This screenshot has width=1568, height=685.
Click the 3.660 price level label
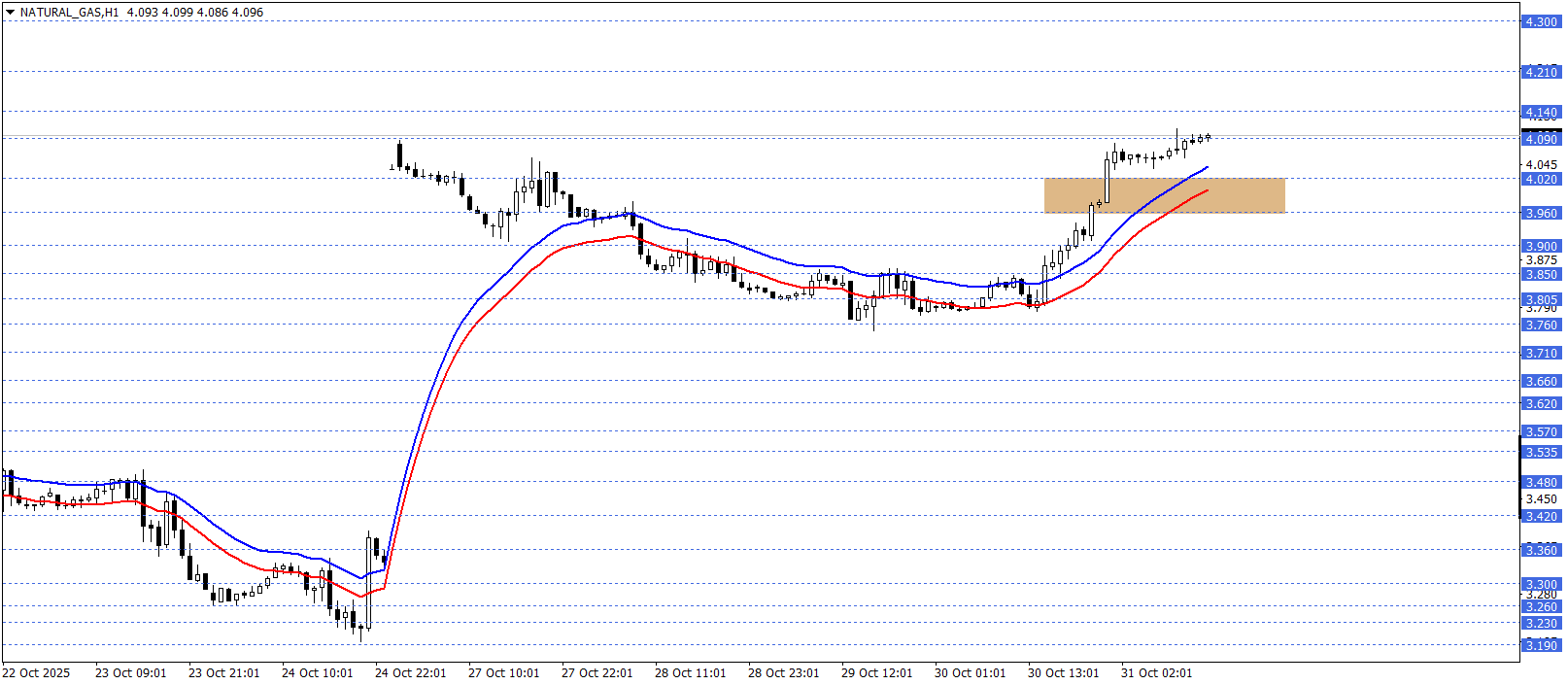(1541, 381)
